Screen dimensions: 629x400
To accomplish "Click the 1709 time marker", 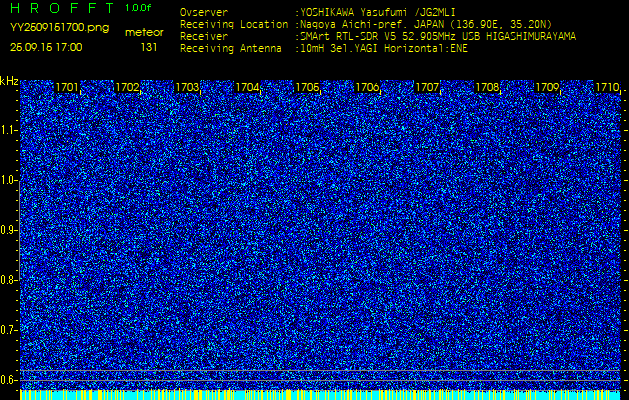I will click(548, 87).
